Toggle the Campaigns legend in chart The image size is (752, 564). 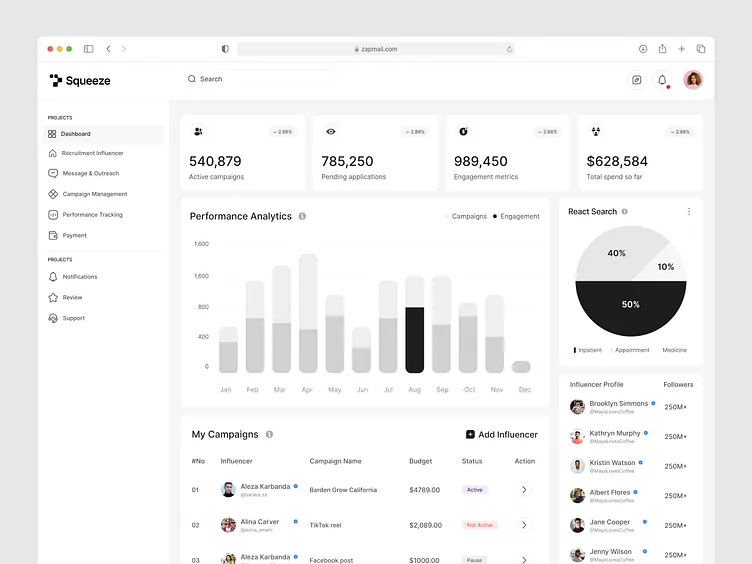466,216
